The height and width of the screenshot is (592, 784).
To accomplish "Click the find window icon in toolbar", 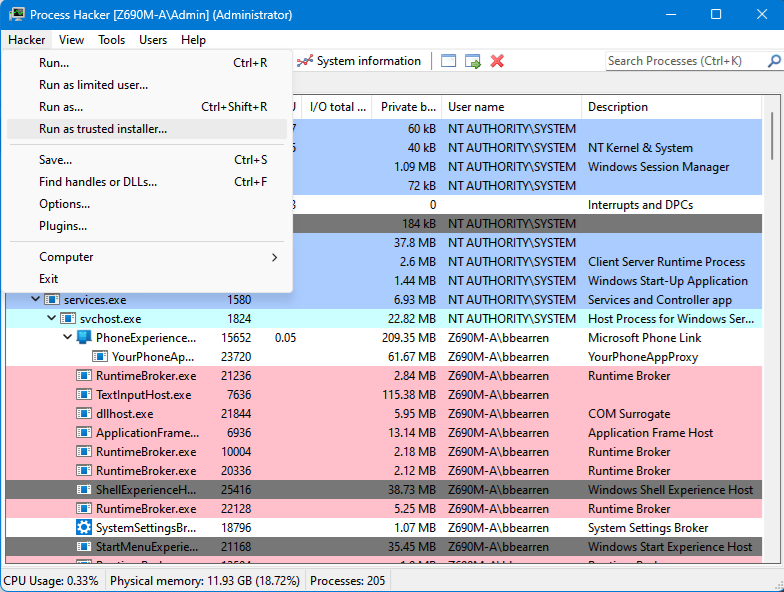I will (x=448, y=61).
